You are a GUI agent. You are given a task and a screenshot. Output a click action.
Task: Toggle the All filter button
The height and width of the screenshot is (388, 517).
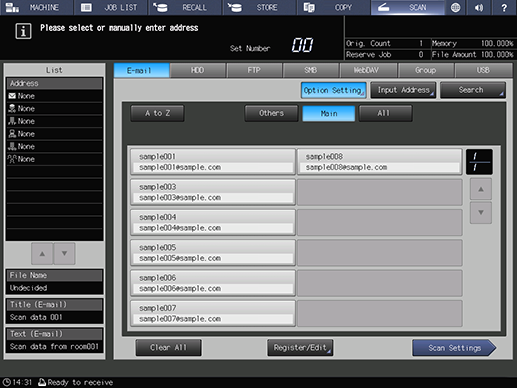click(x=385, y=113)
